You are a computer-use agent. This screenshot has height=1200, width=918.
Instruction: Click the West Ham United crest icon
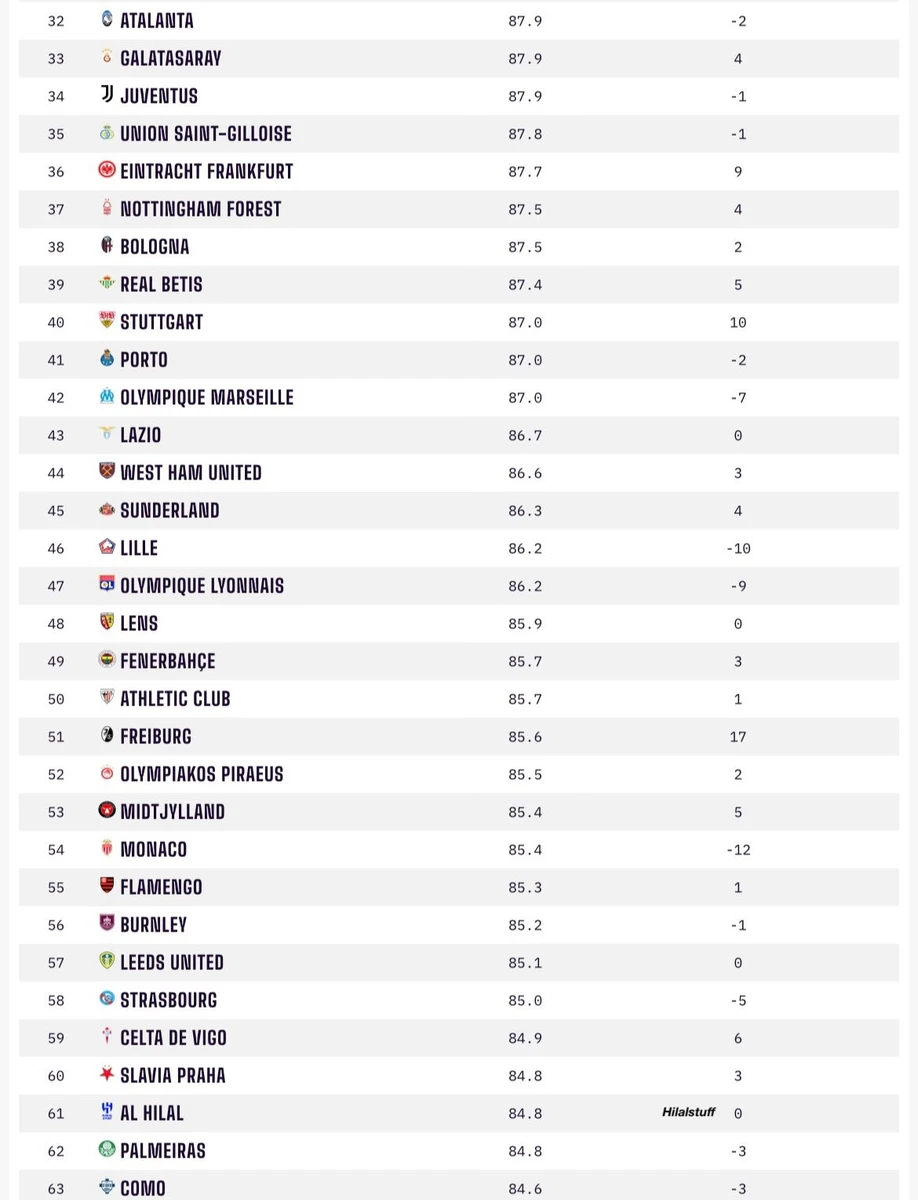[x=107, y=471]
